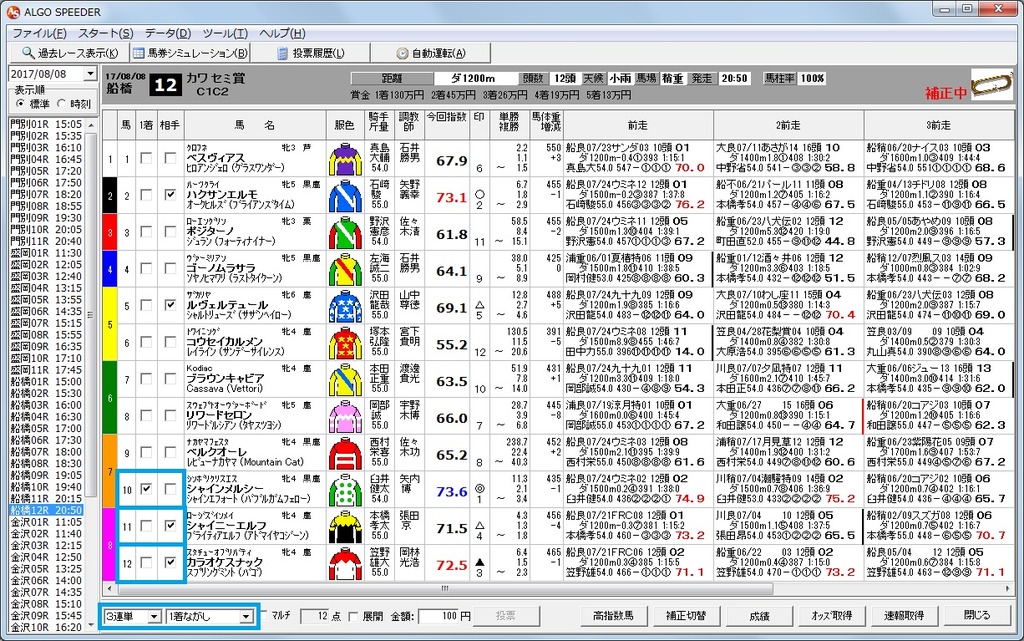Open the ツール menu
1024x641 pixels.
(225, 33)
